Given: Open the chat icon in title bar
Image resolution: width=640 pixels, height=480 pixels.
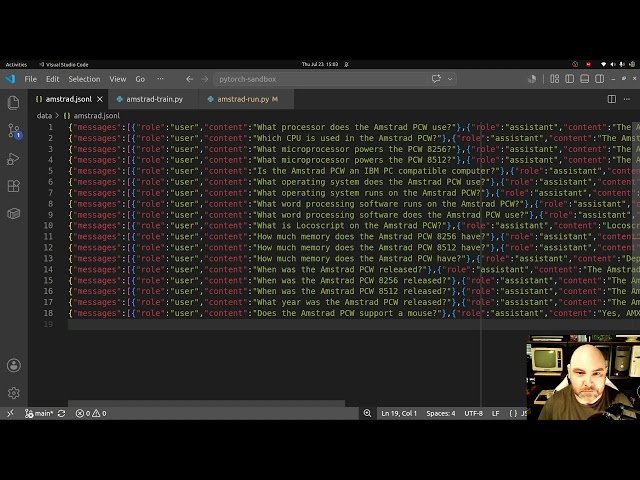Looking at the screenshot, I should (x=436, y=79).
